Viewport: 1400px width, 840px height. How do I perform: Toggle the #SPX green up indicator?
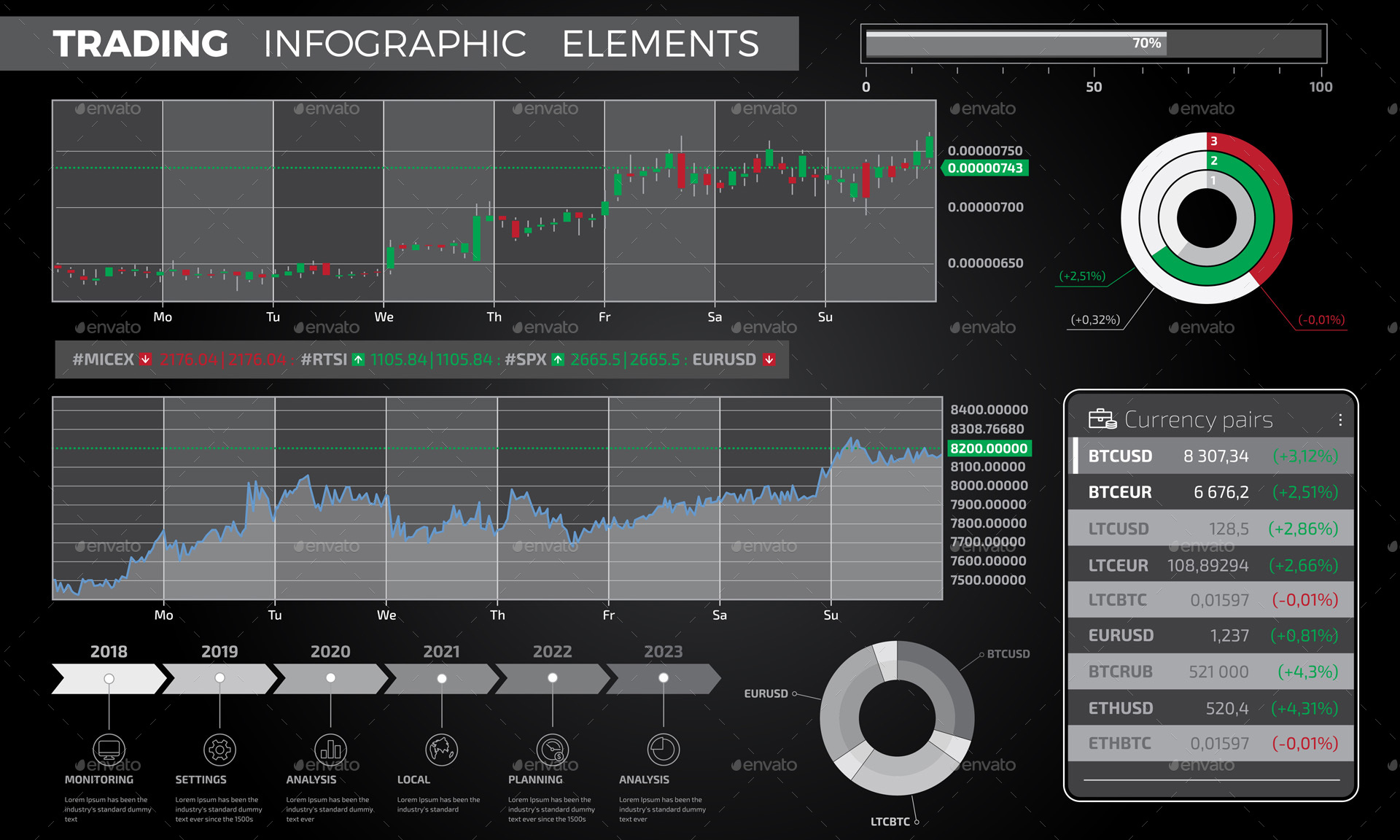tap(558, 359)
